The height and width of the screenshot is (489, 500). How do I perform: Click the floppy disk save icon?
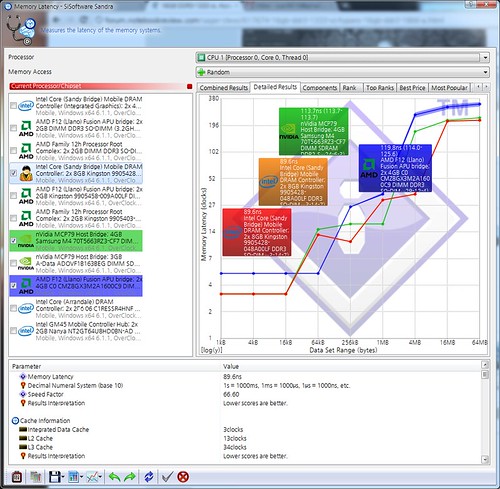(55, 477)
